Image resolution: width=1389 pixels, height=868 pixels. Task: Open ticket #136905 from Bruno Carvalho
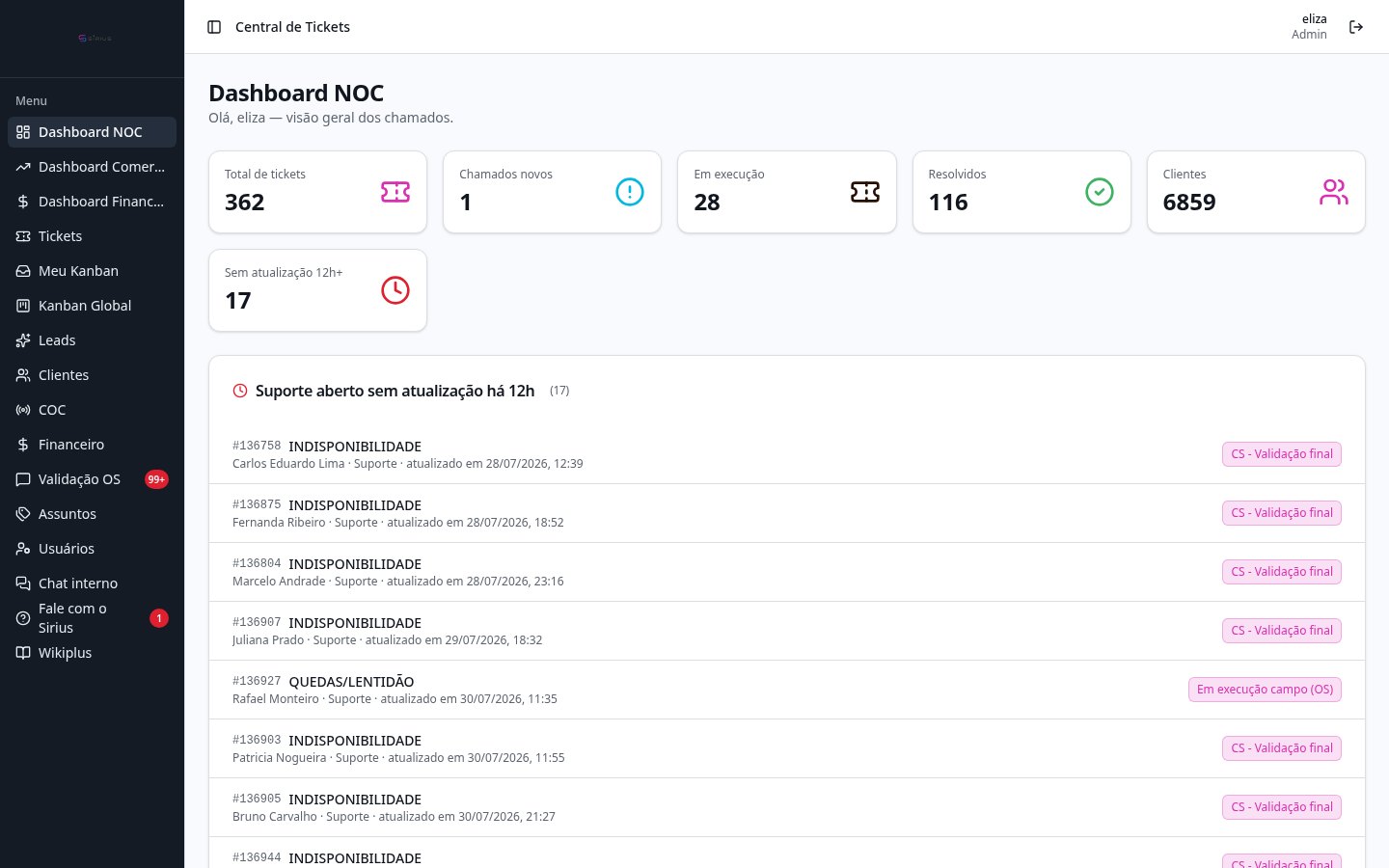click(787, 807)
